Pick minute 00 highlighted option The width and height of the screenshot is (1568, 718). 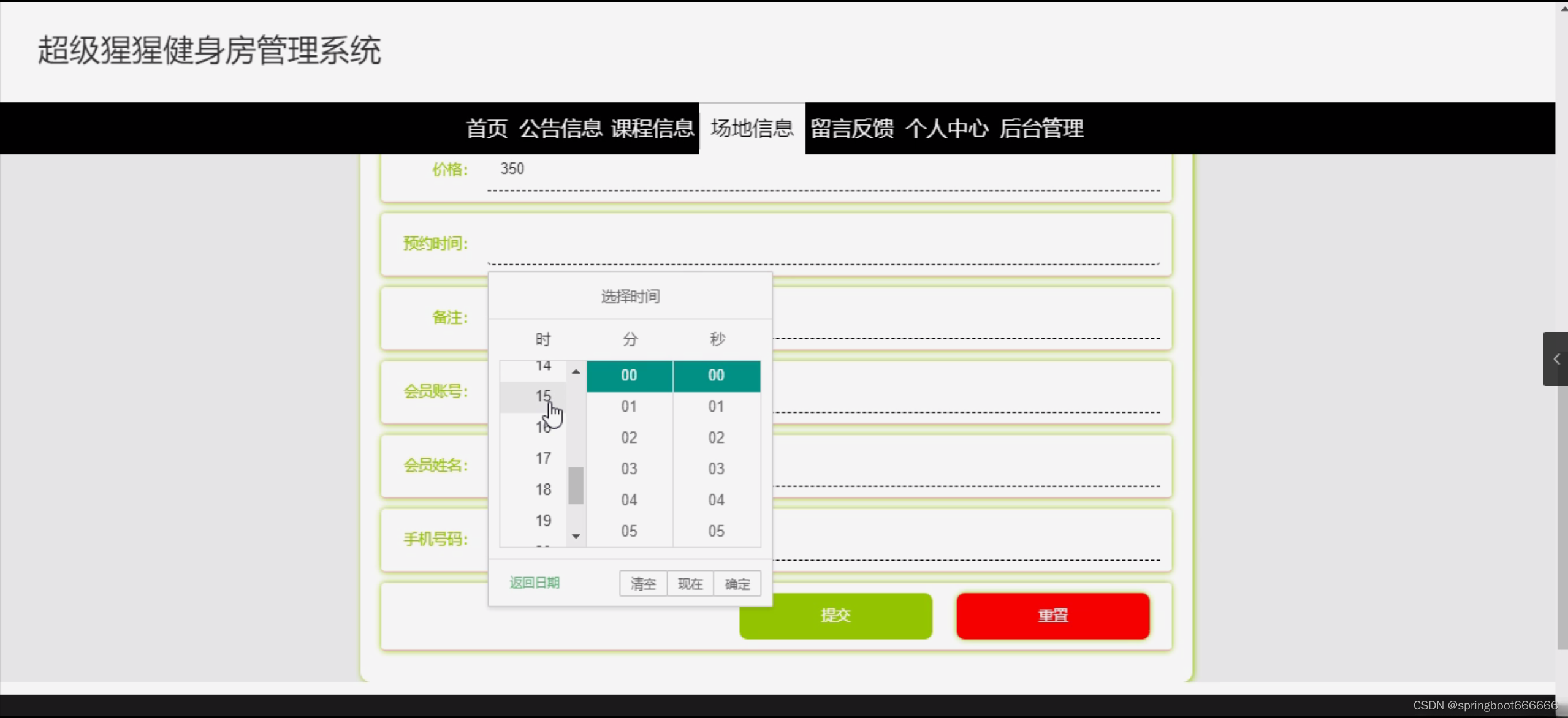click(x=629, y=376)
